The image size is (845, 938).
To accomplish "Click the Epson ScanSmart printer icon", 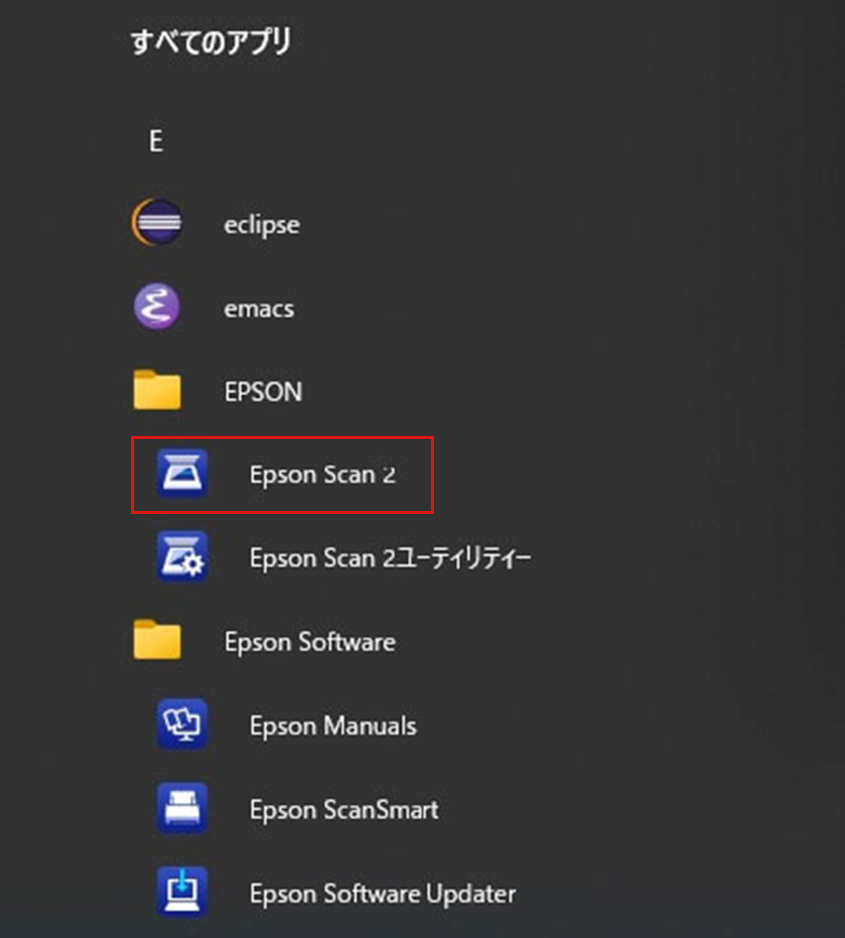I will pos(181,808).
